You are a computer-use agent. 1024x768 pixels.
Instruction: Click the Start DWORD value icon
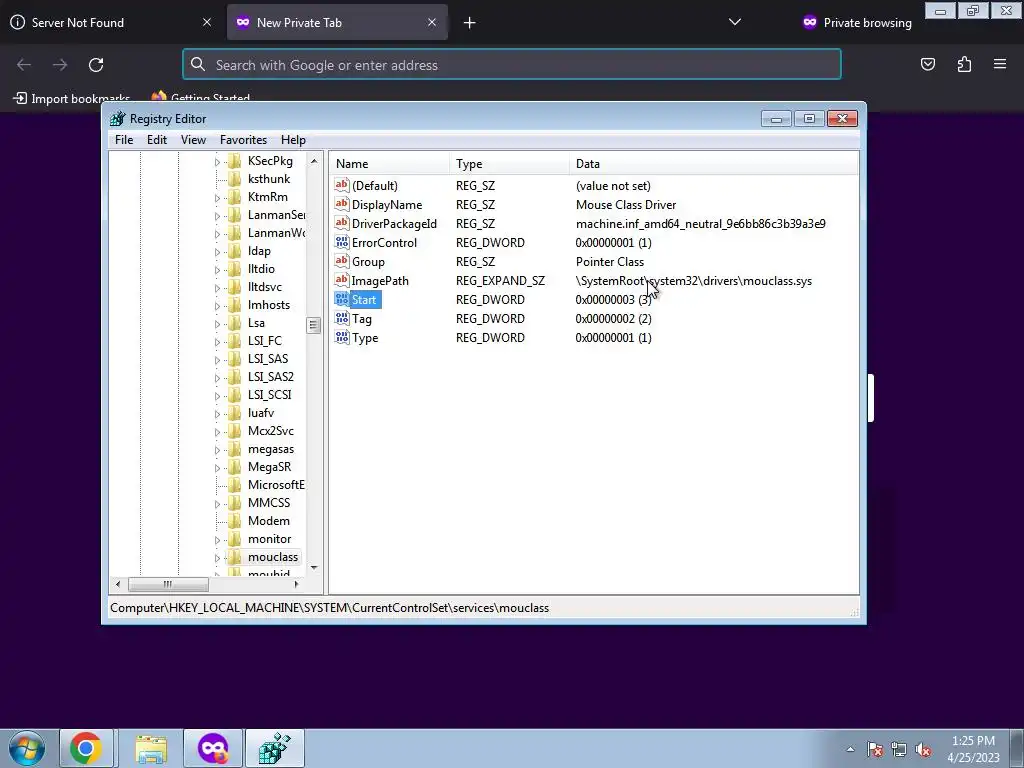pos(342,299)
